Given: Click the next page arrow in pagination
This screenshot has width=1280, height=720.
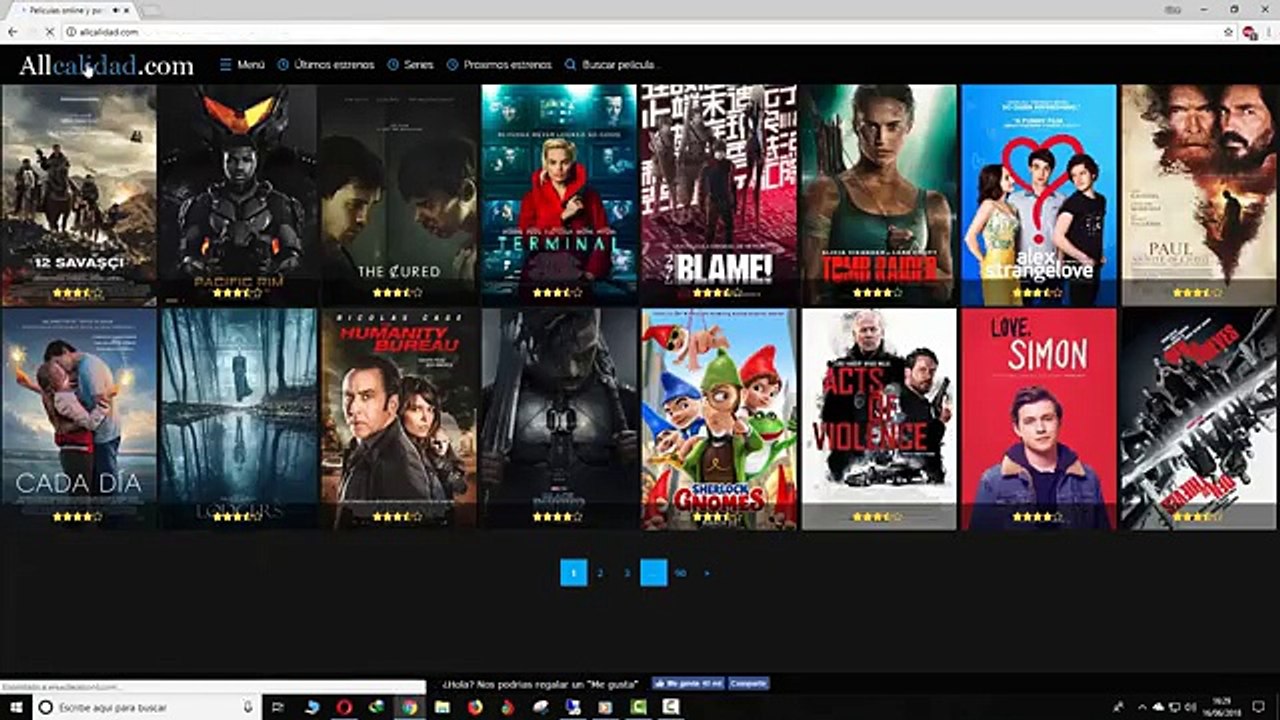Looking at the screenshot, I should (x=707, y=573).
